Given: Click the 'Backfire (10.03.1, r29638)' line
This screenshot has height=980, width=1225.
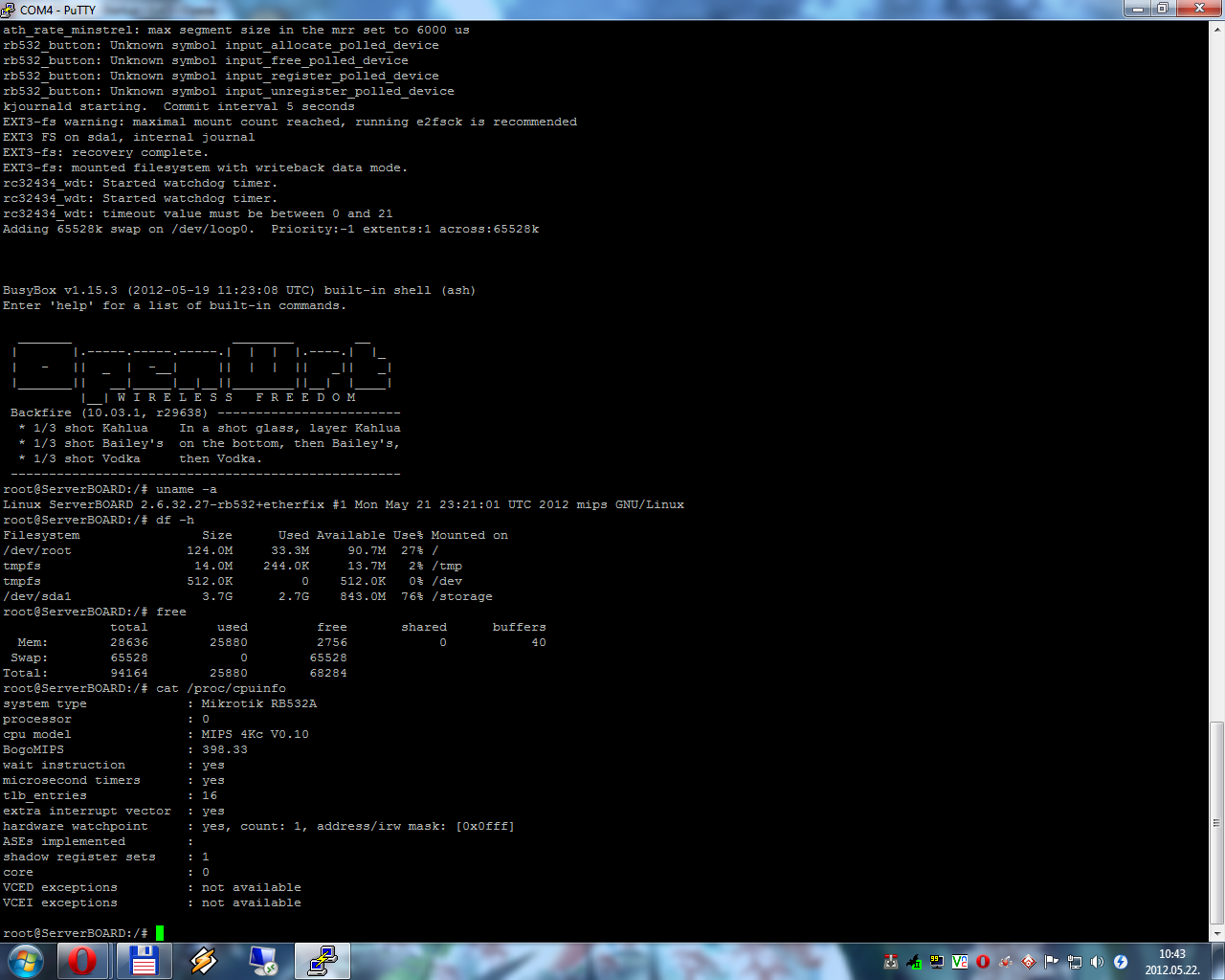Looking at the screenshot, I should [x=206, y=412].
